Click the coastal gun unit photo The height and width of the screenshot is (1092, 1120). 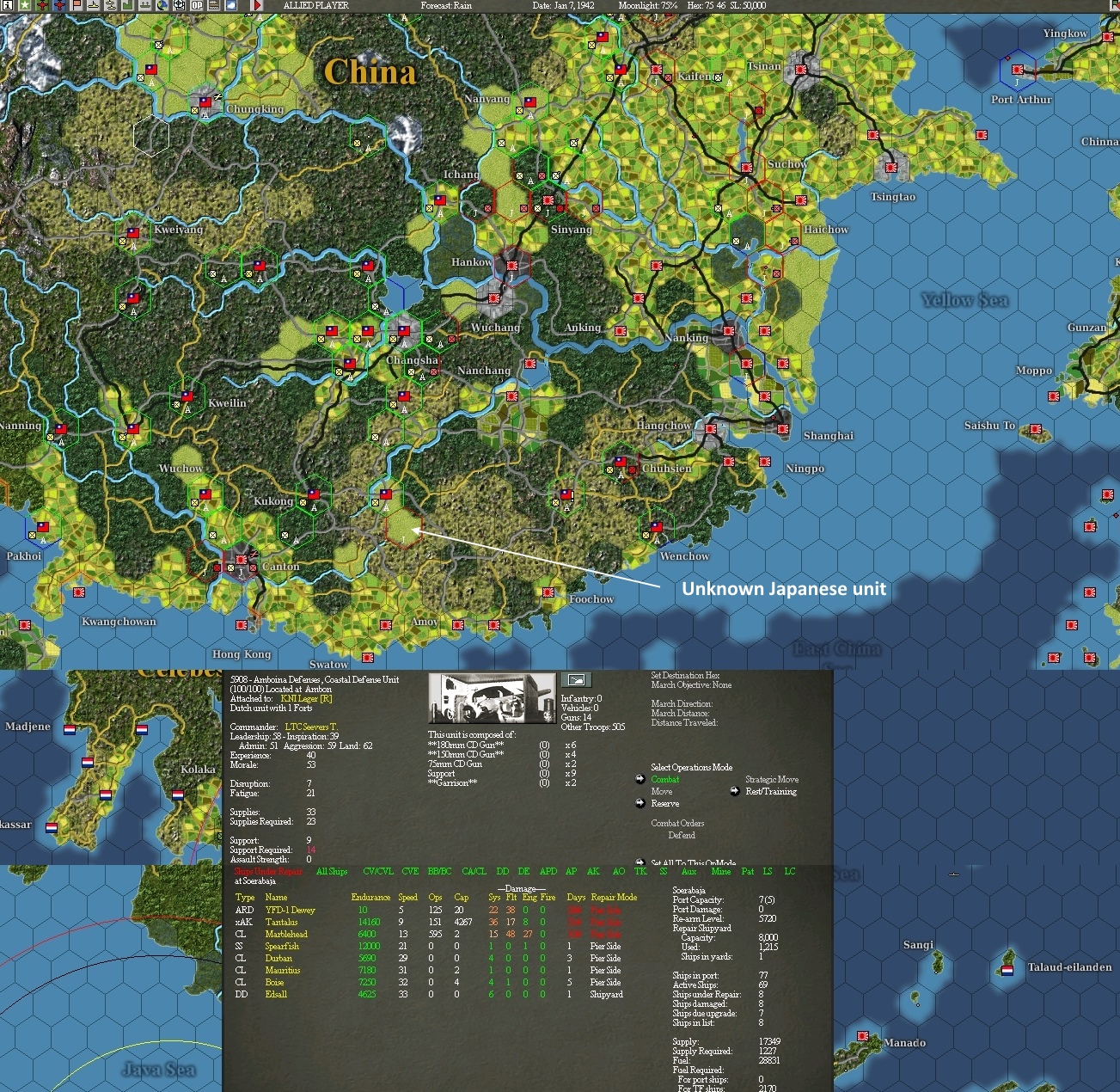pyautogui.click(x=492, y=698)
